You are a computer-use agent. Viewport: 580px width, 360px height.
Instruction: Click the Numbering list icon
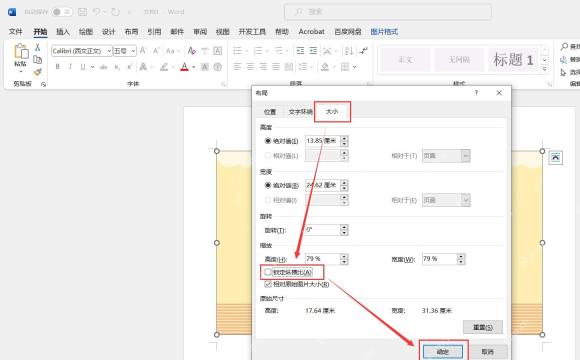tap(258, 51)
